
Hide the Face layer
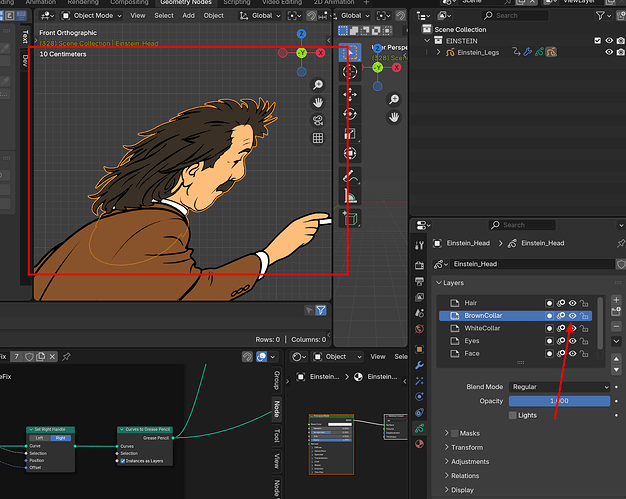pyautogui.click(x=572, y=354)
